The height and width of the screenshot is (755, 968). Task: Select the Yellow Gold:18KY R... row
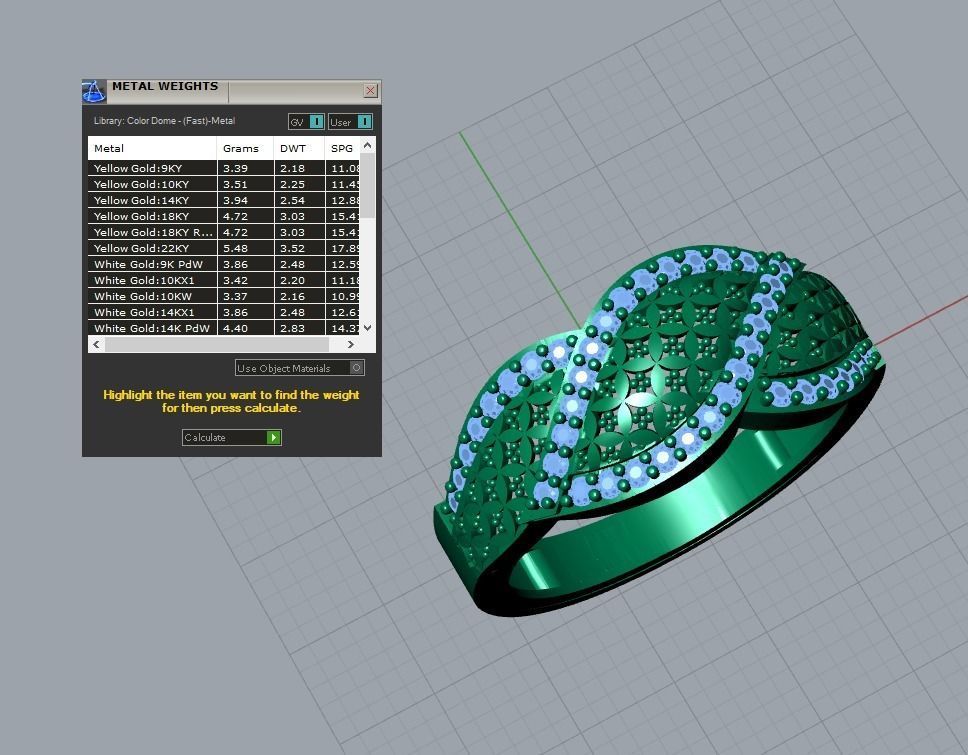tap(223, 232)
